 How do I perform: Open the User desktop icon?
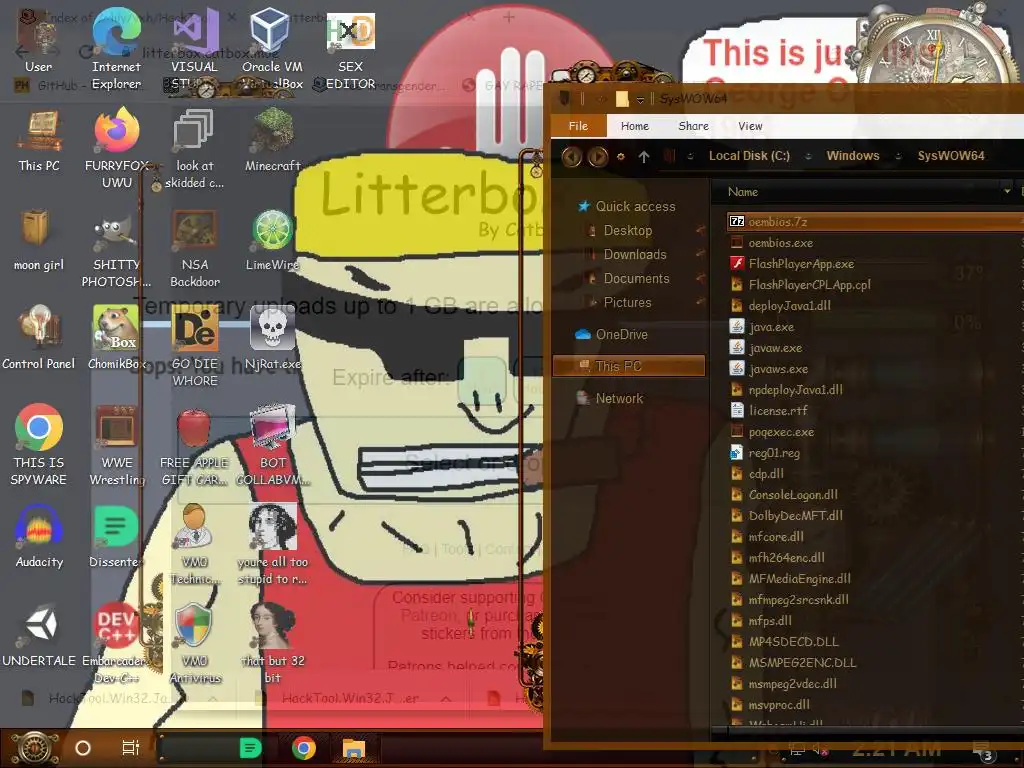38,40
